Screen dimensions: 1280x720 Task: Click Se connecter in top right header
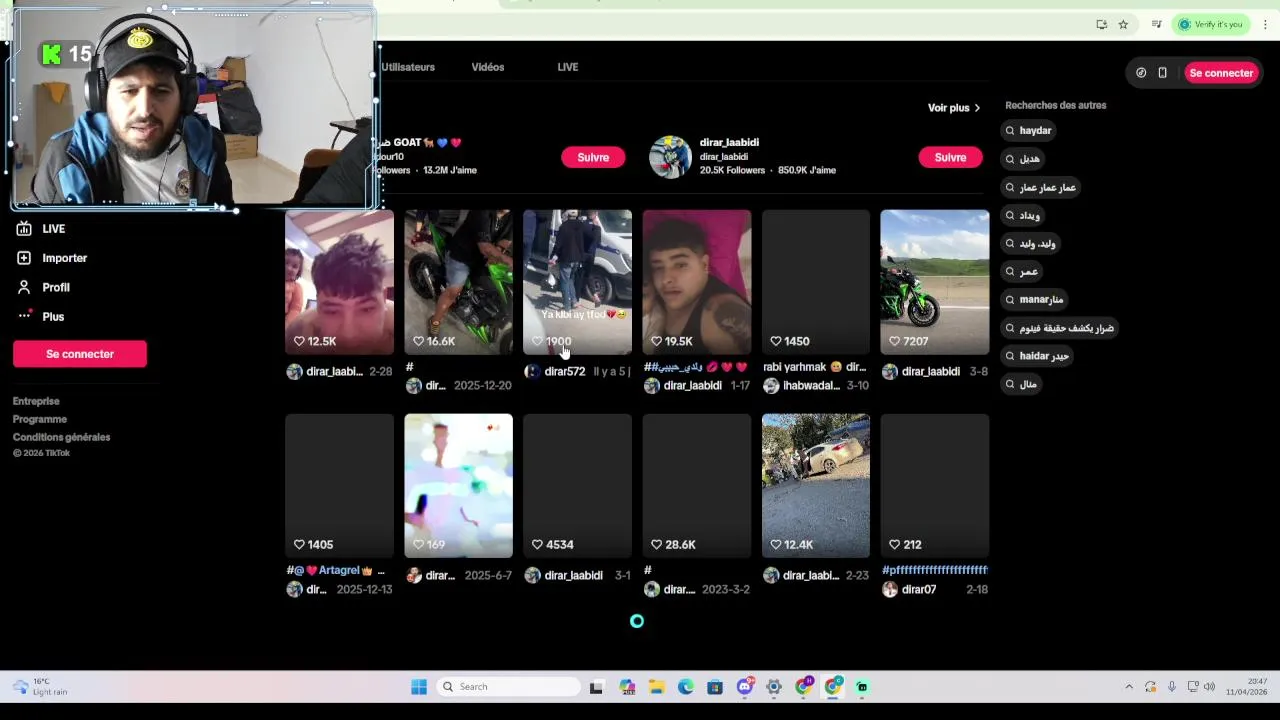point(1220,73)
